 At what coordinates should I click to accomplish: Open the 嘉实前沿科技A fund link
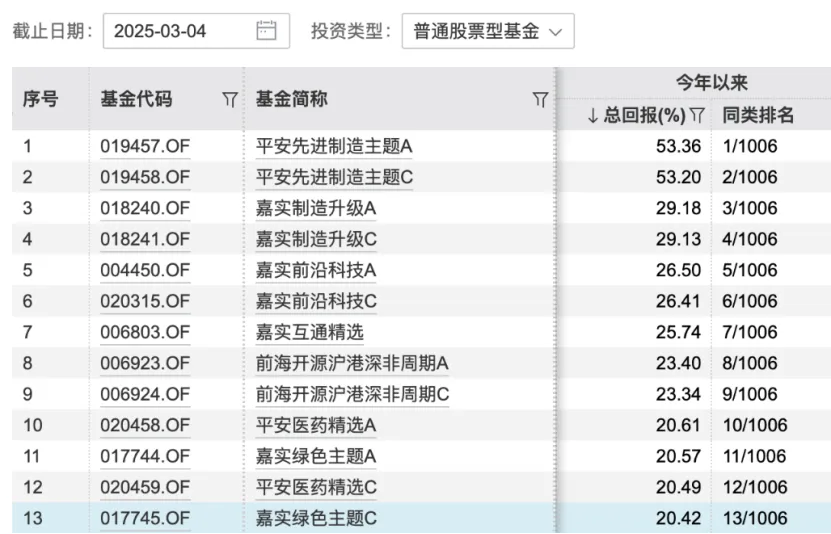tap(316, 270)
